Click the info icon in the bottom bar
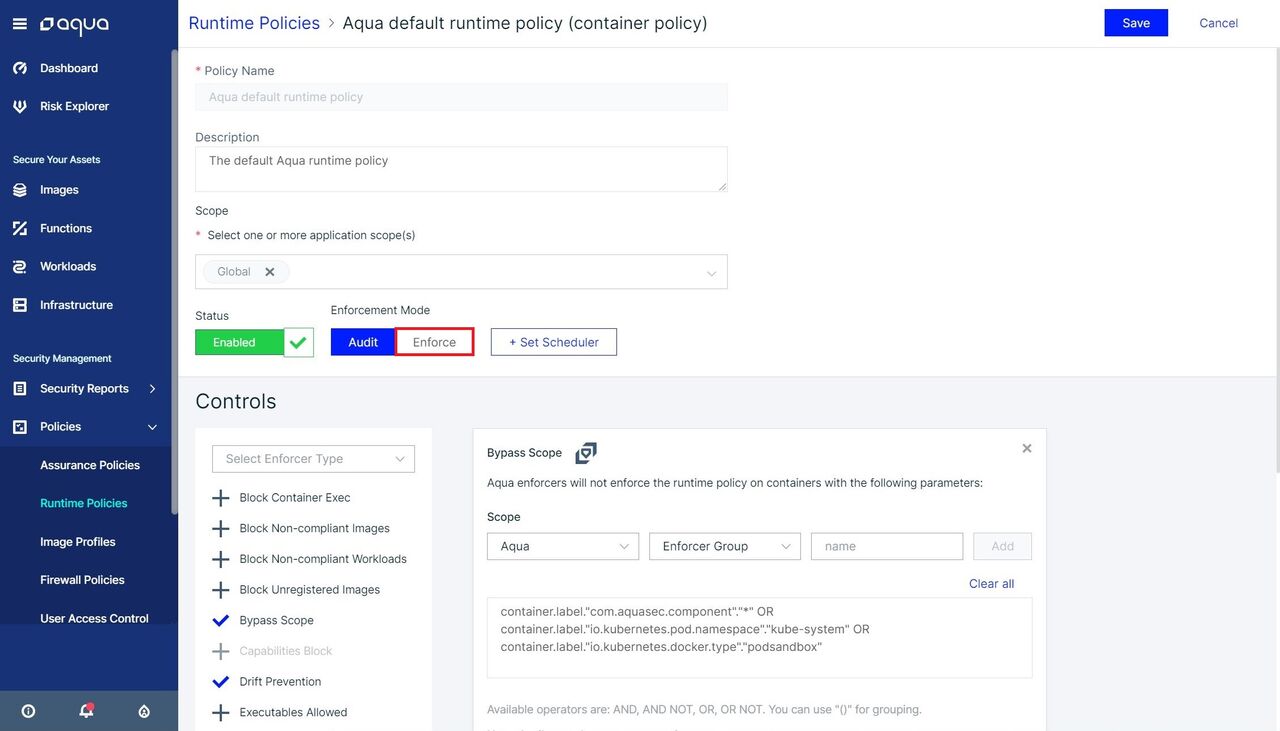Image resolution: width=1280 pixels, height=731 pixels. click(x=28, y=711)
